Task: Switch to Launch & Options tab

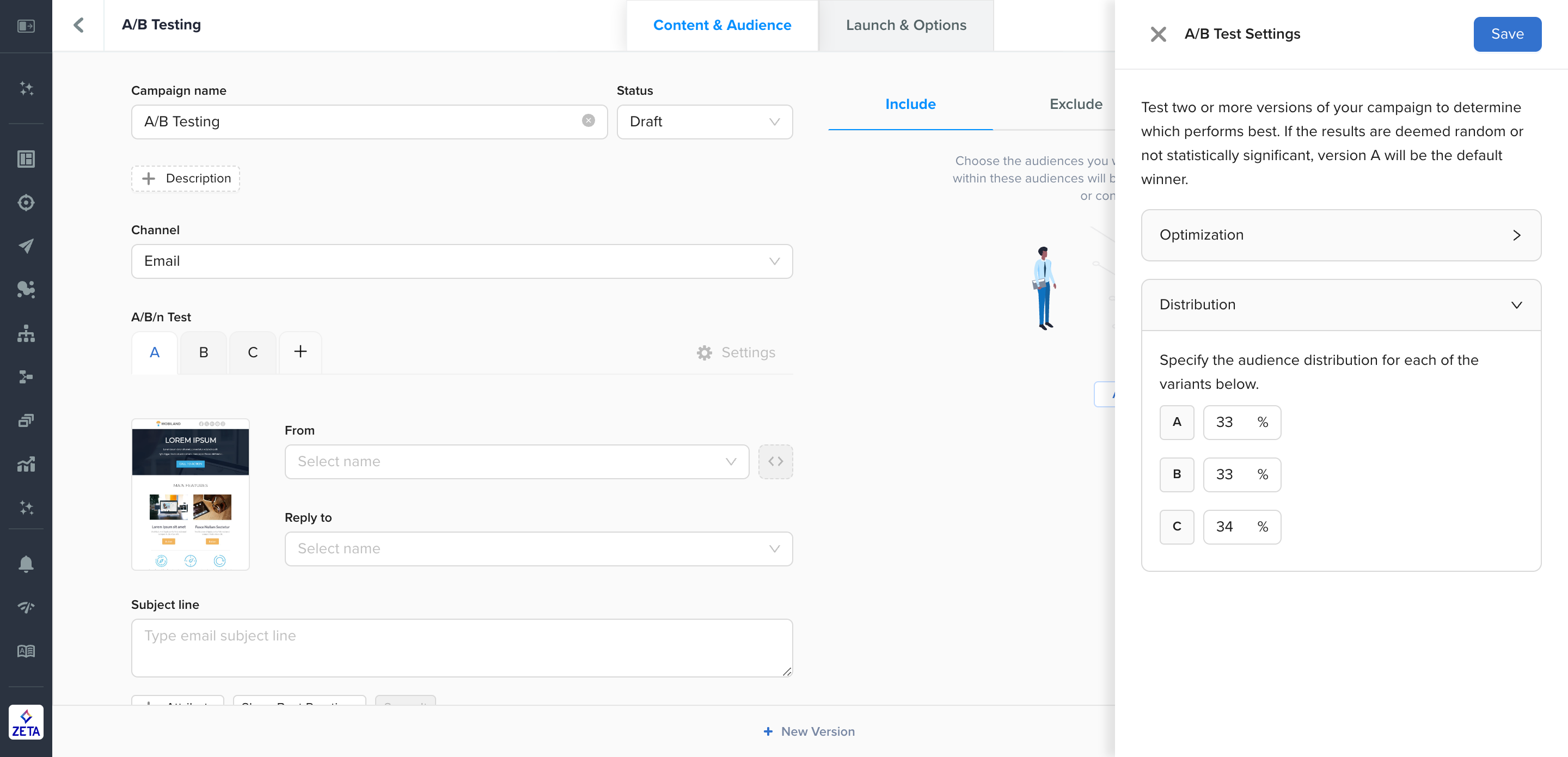Action: coord(905,25)
